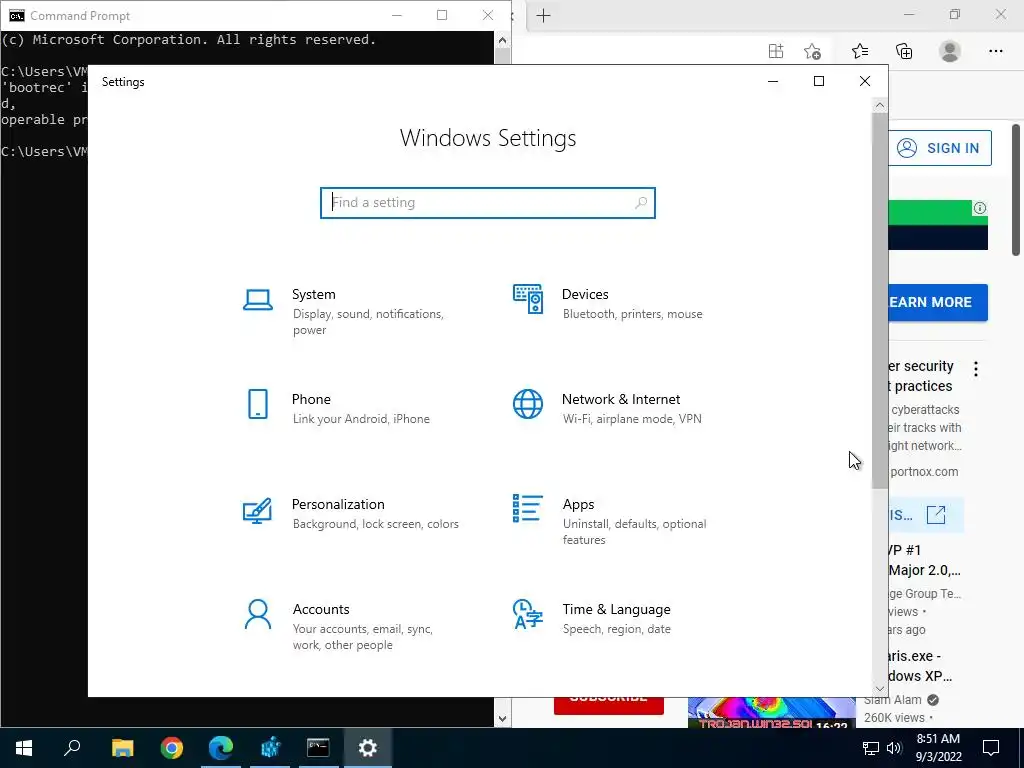
Task: Open the Network & Internet globe icon
Action: (528, 404)
